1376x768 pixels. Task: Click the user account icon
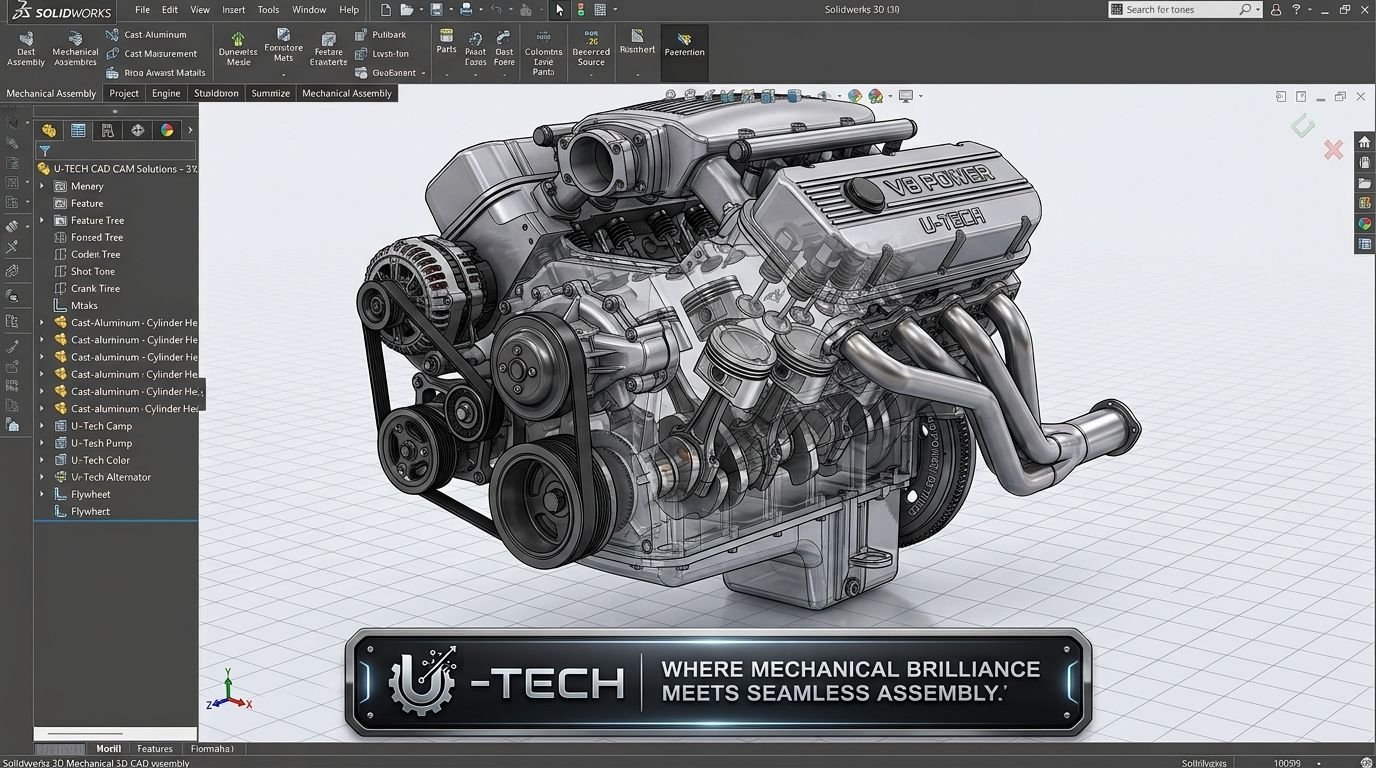1276,9
